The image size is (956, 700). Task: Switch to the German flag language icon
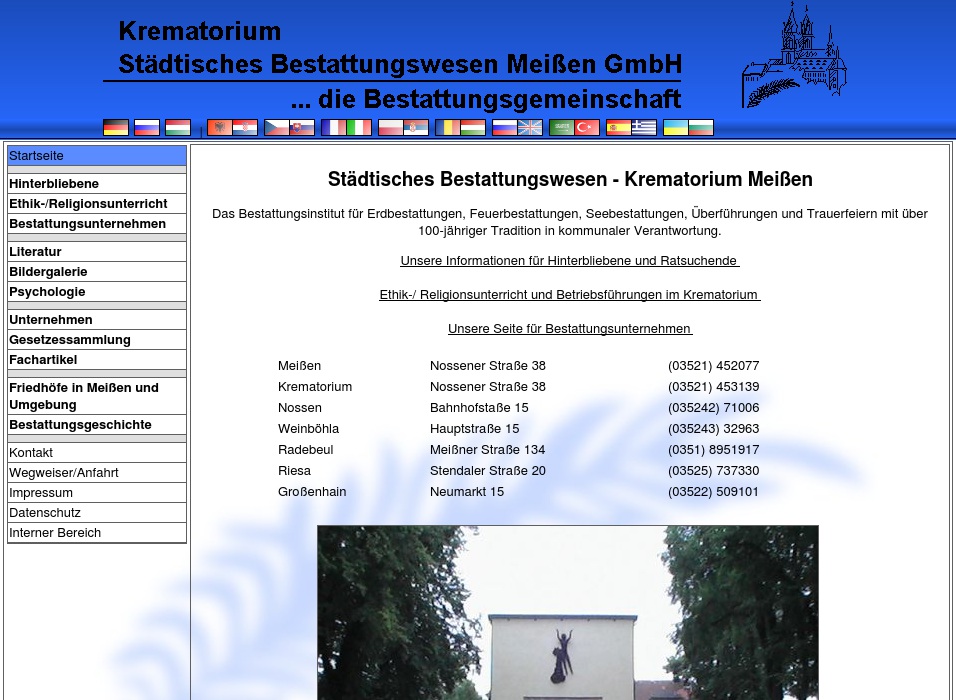115,127
